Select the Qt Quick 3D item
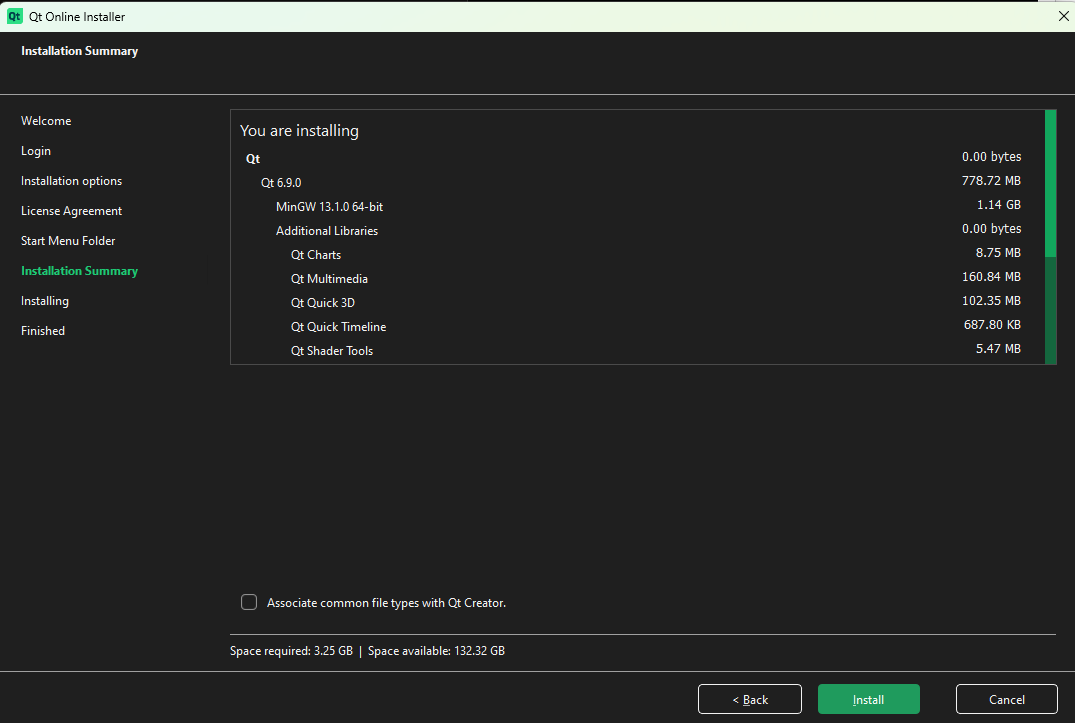Viewport: 1075px width, 723px height. (x=322, y=303)
